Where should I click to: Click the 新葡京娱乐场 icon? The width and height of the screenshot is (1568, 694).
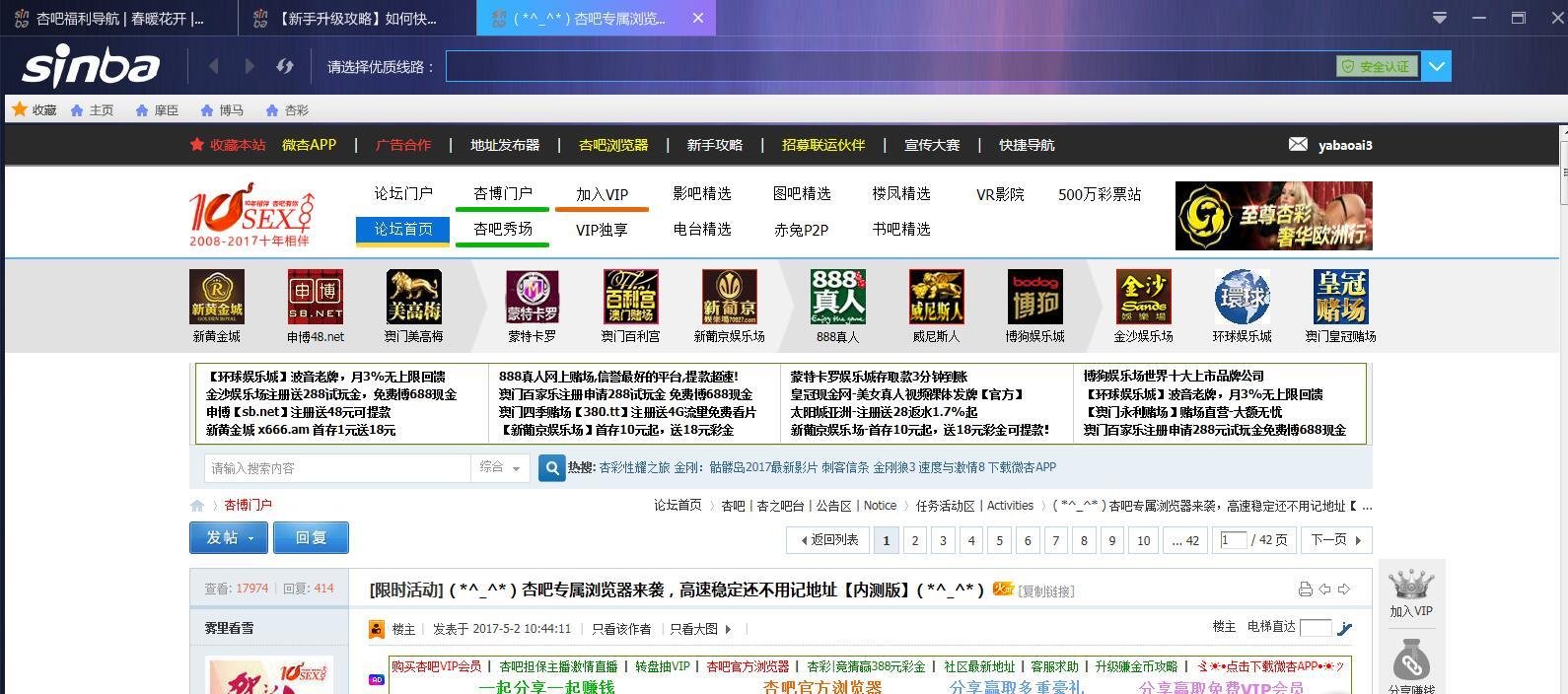[730, 297]
